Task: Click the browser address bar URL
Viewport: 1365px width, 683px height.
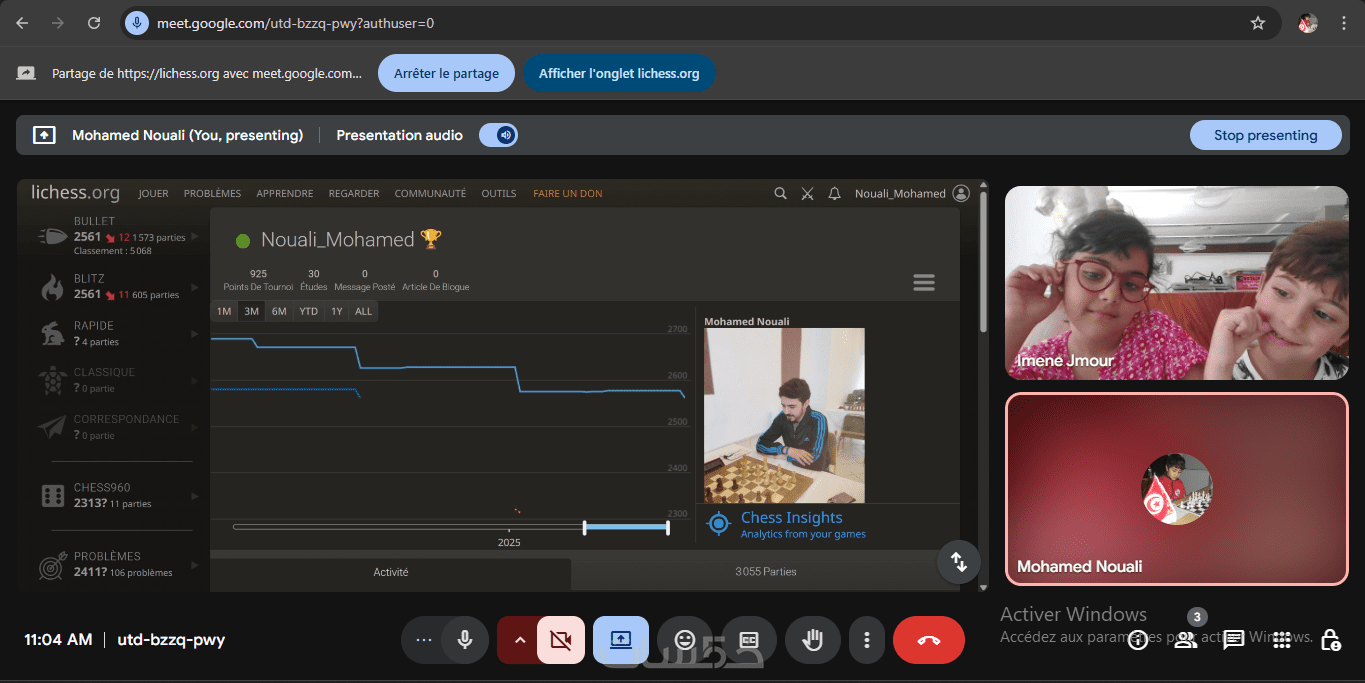Action: click(x=296, y=23)
